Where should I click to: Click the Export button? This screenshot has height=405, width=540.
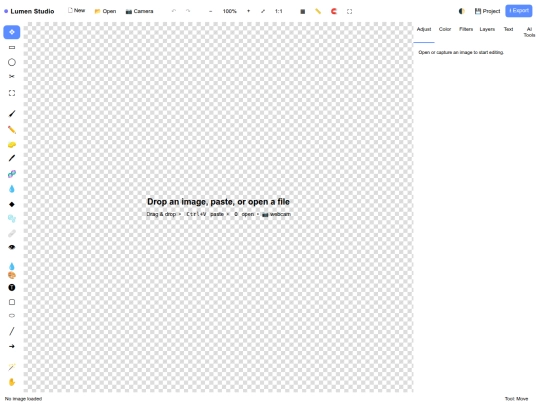coord(519,11)
